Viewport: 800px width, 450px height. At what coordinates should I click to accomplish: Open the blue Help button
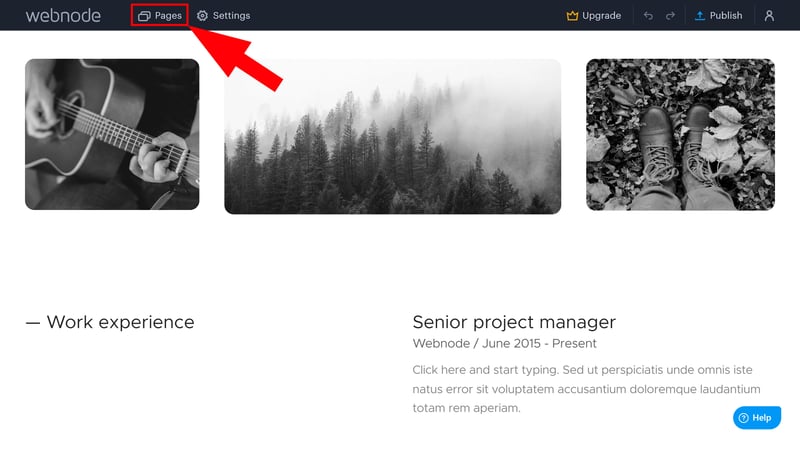point(757,418)
